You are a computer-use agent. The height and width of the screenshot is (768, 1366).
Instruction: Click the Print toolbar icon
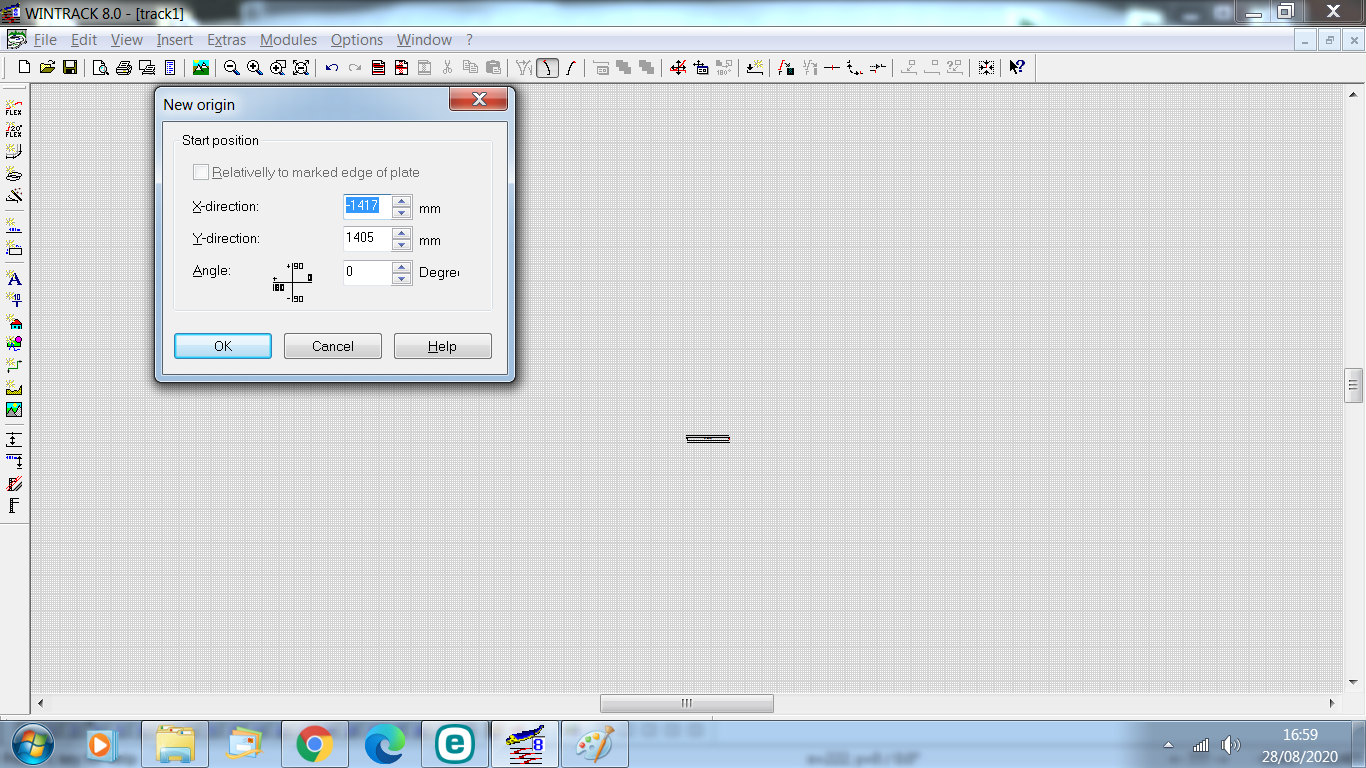[124, 68]
